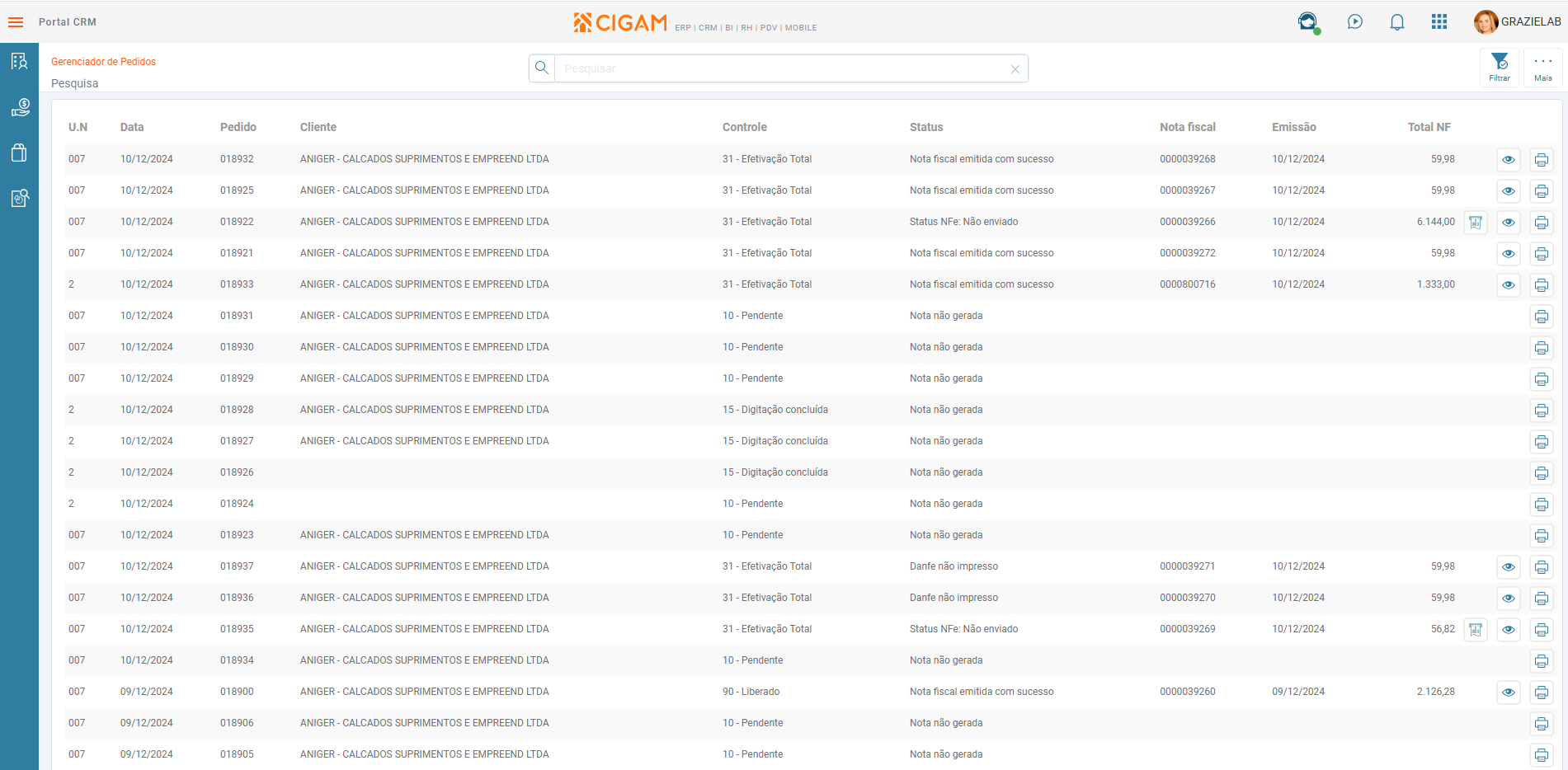Print order 018933
This screenshot has width=1568, height=770.
pyautogui.click(x=1542, y=285)
